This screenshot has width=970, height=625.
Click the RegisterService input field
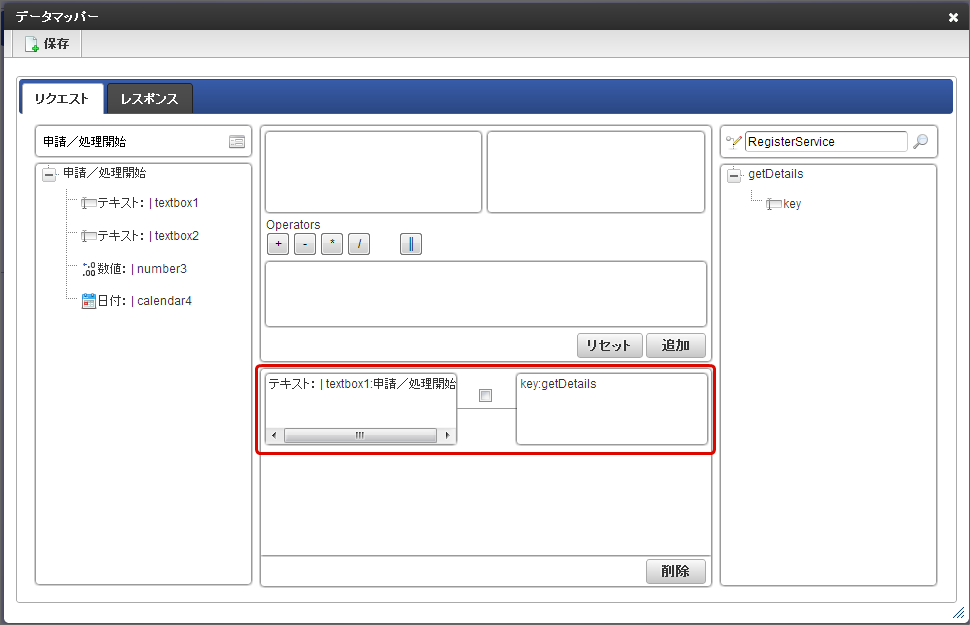pos(826,142)
